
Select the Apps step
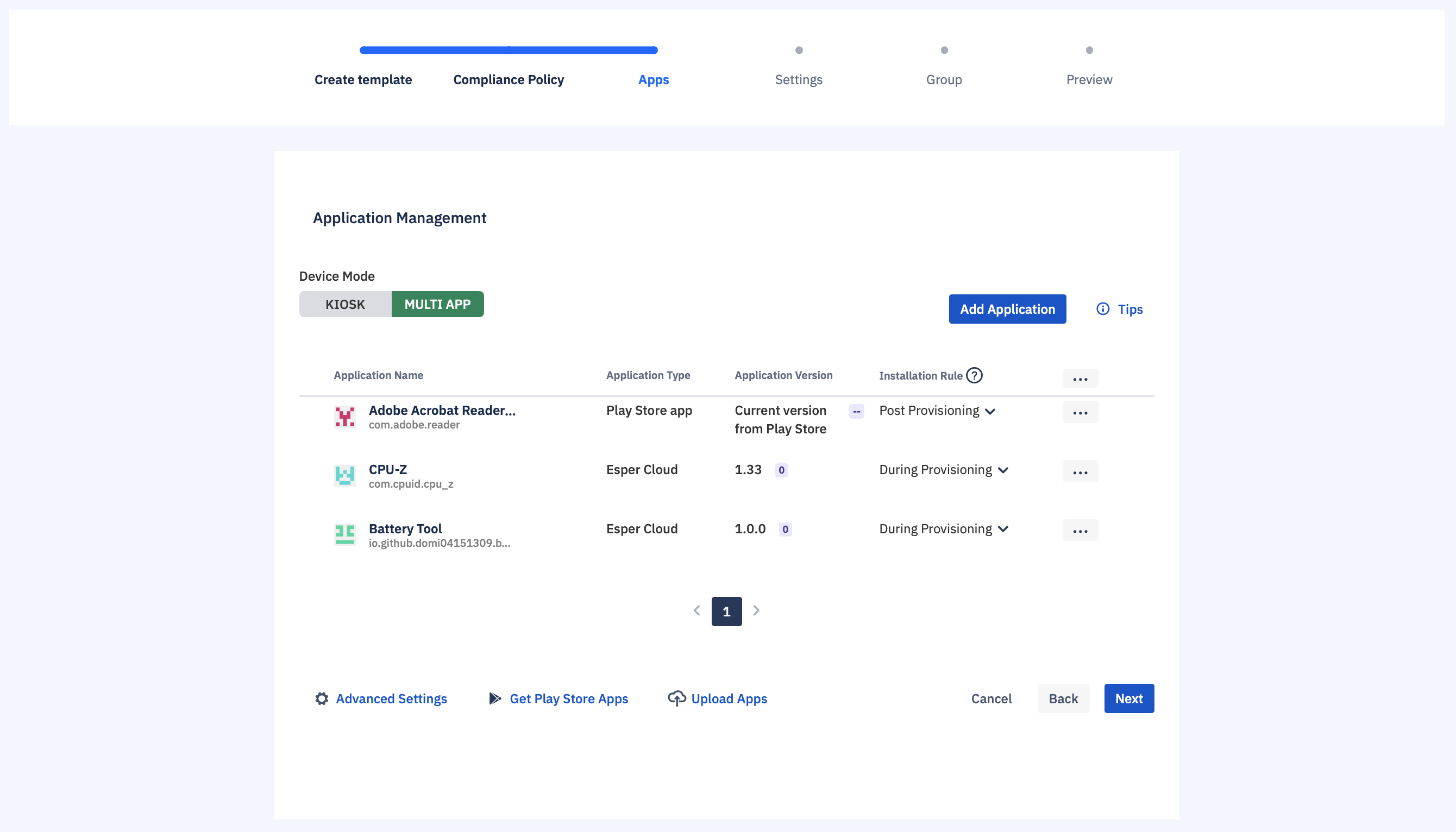654,79
